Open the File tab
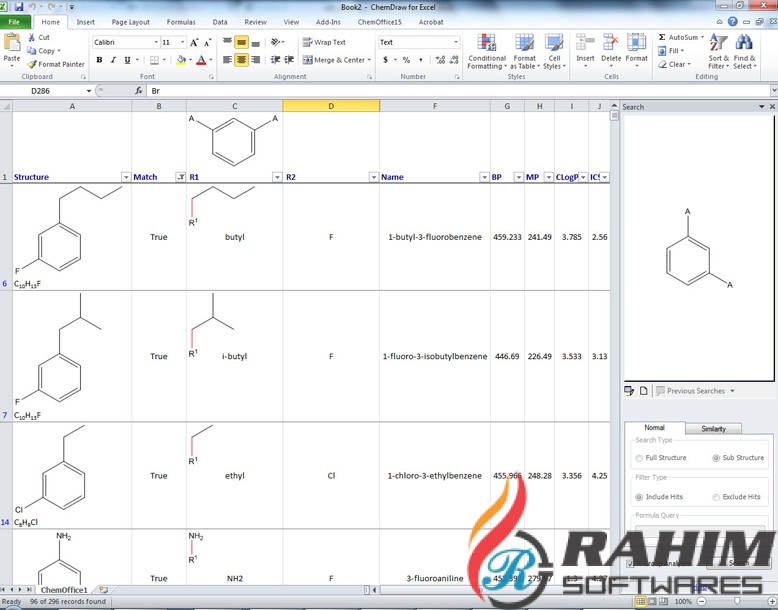The height and width of the screenshot is (610, 778). click(14, 22)
